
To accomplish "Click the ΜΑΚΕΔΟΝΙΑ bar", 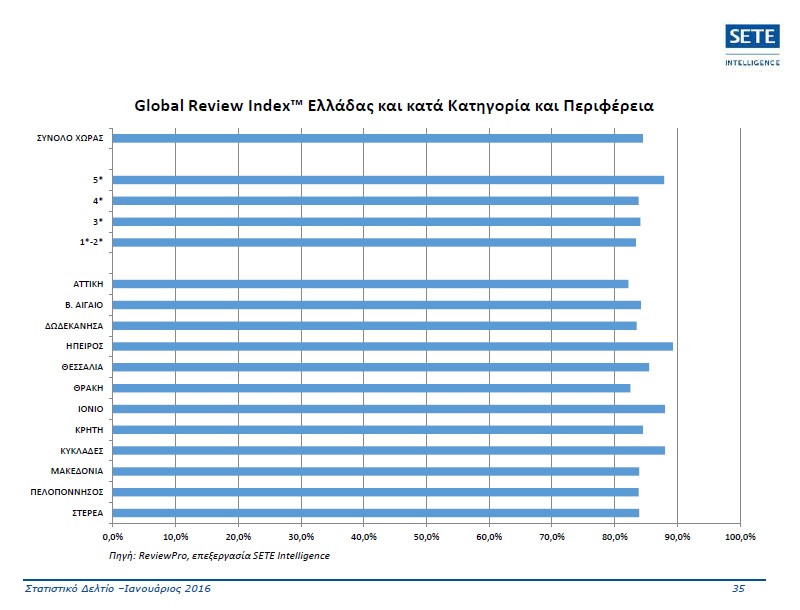I will tap(376, 471).
